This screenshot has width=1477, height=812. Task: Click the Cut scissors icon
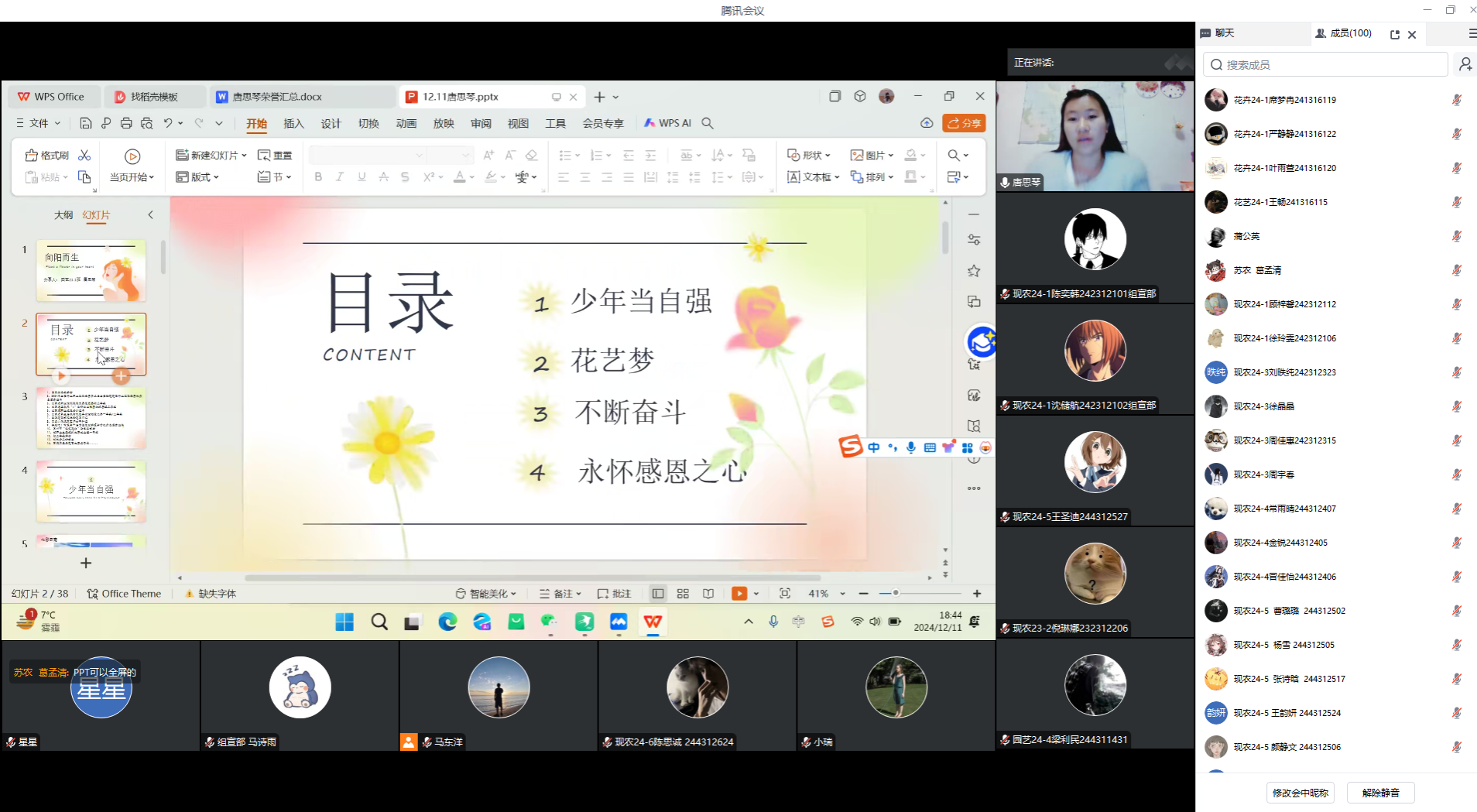click(84, 156)
